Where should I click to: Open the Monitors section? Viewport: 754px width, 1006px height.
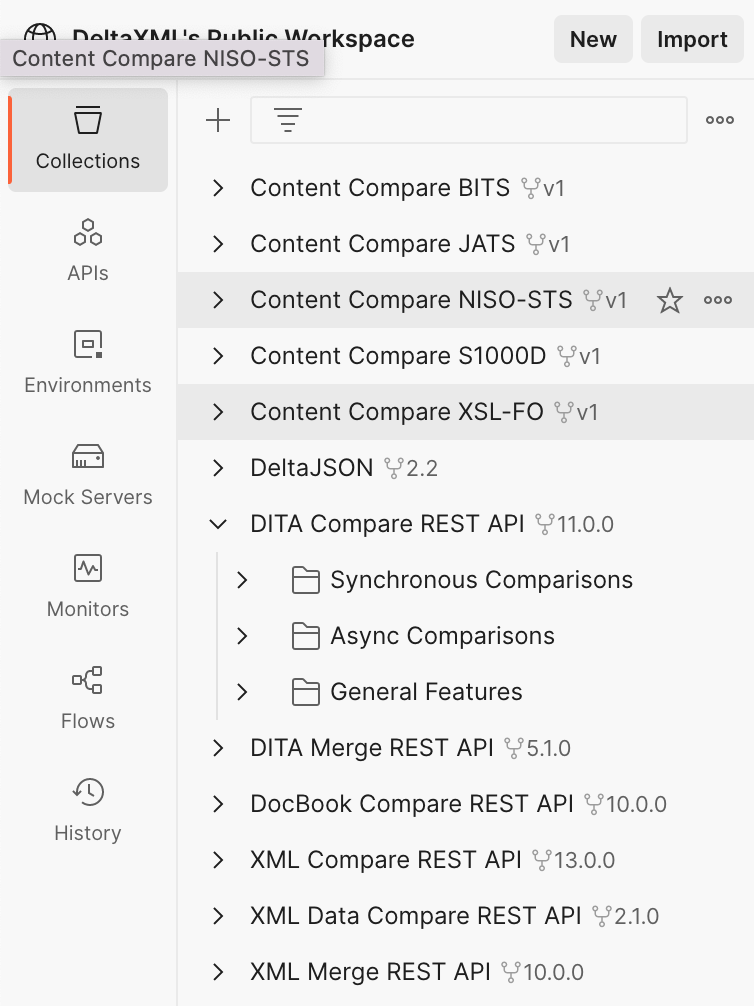pos(88,586)
